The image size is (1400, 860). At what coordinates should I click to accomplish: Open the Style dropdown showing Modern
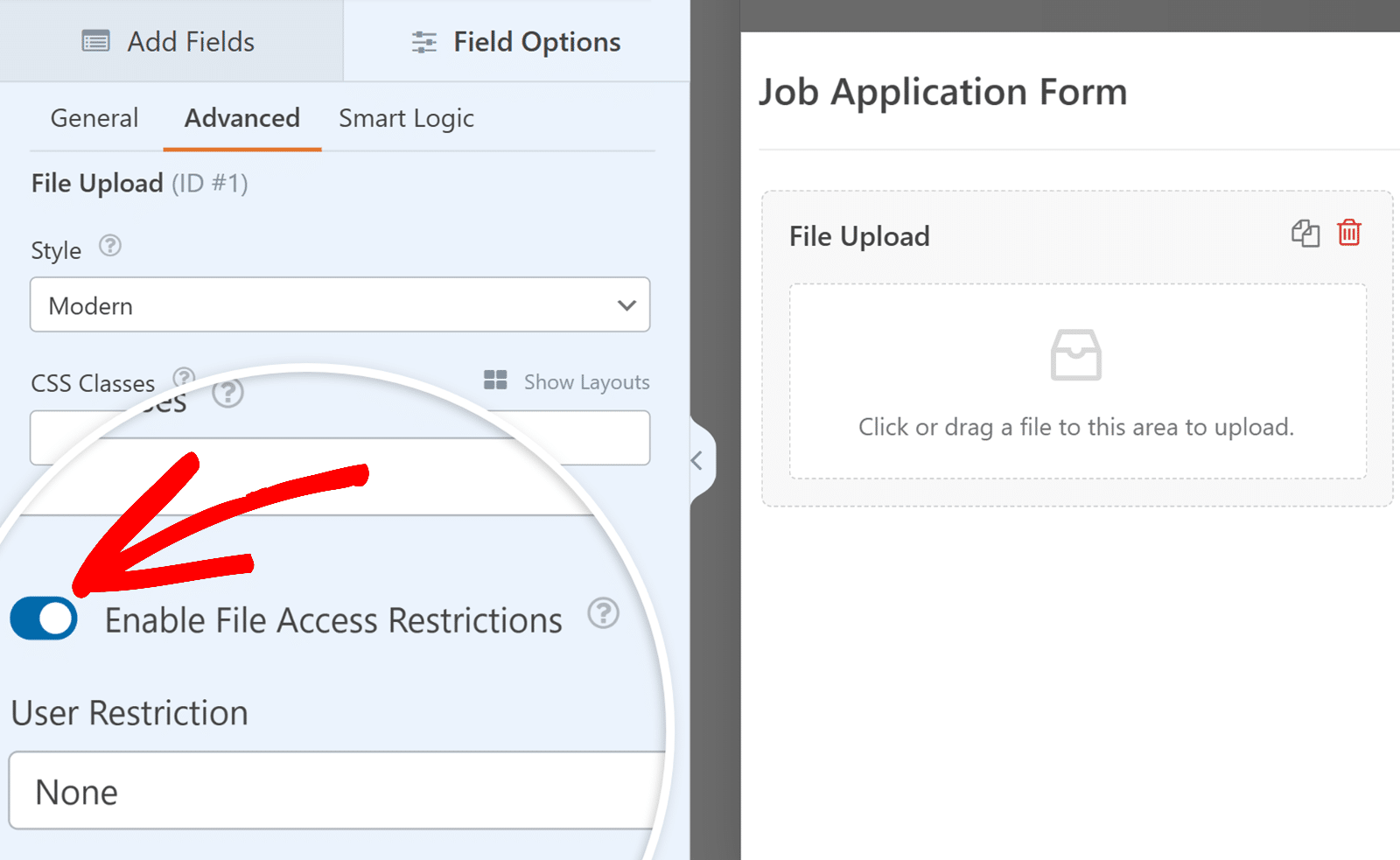pyautogui.click(x=339, y=304)
